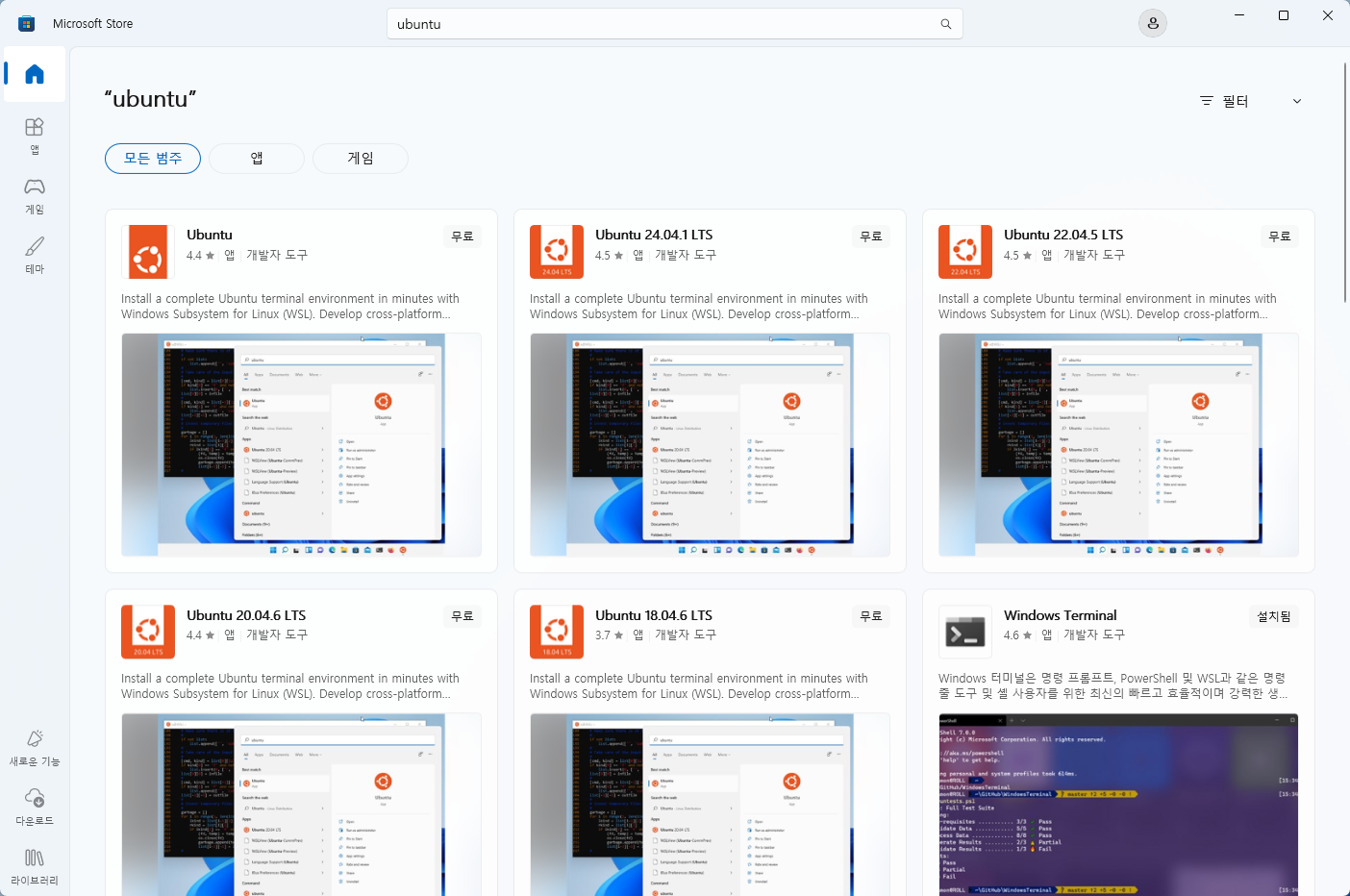
Task: Open the Downloads section in the sidebar
Action: click(35, 807)
